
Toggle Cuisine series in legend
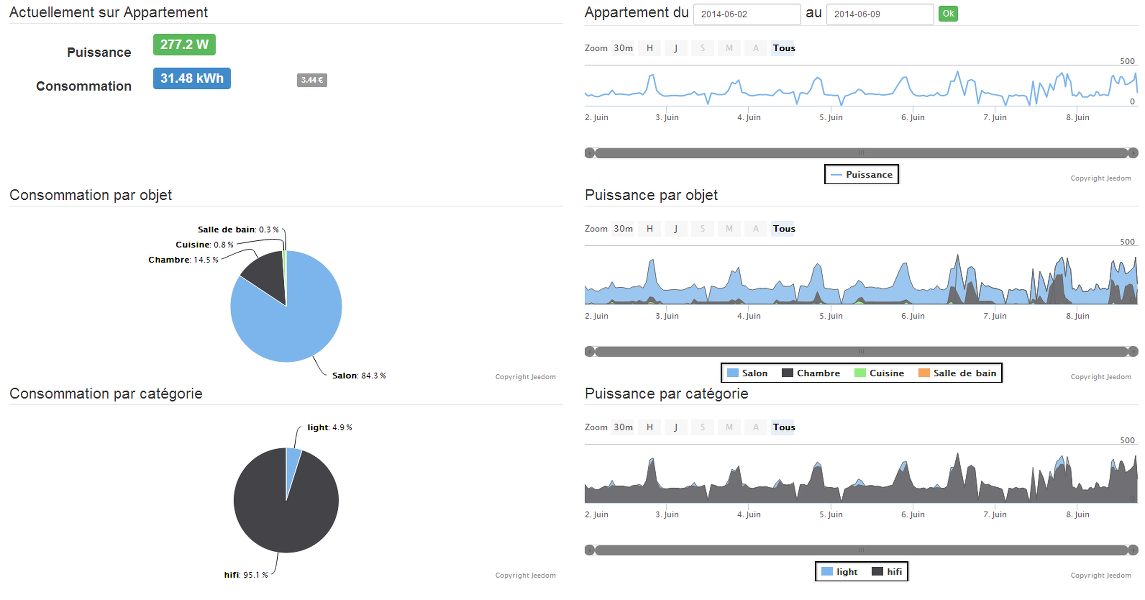pyautogui.click(x=879, y=373)
